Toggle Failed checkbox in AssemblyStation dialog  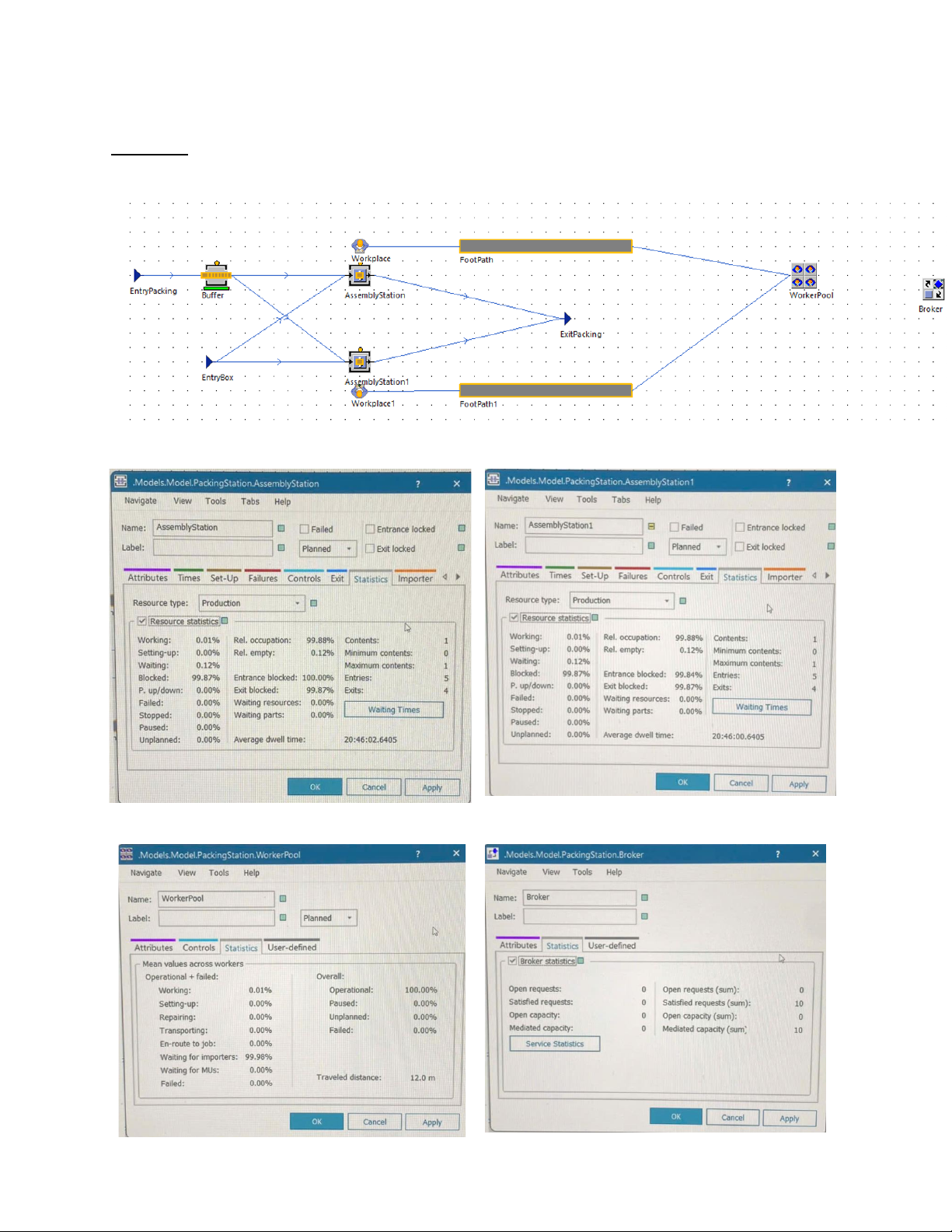pyautogui.click(x=305, y=529)
